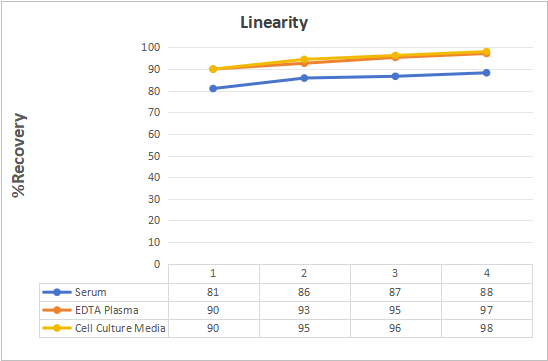548x361 pixels.
Task: Click the EDTA Plasma value 93 cell
Action: coord(304,310)
